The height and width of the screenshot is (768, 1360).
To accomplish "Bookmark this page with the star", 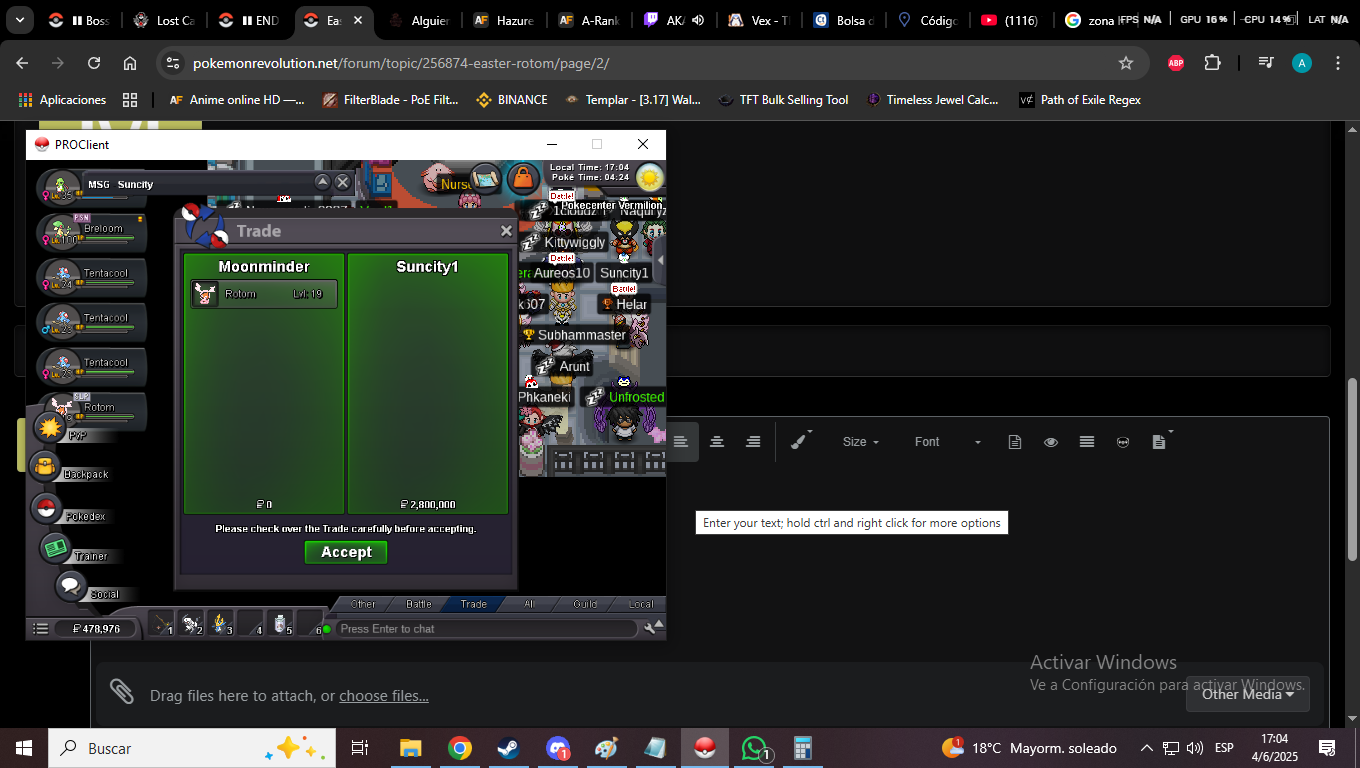I will [1126, 63].
